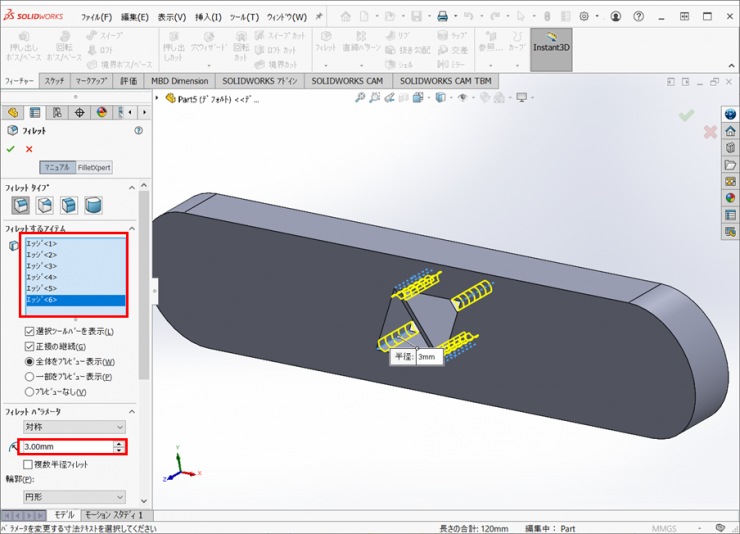Image resolution: width=740 pixels, height=534 pixels.
Task: Switch to the SOLIDWORKS CAM tab
Action: tap(347, 81)
